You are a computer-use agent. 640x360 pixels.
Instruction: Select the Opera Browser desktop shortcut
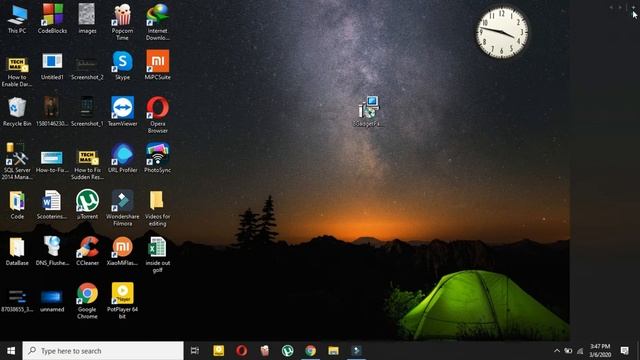pyautogui.click(x=158, y=115)
